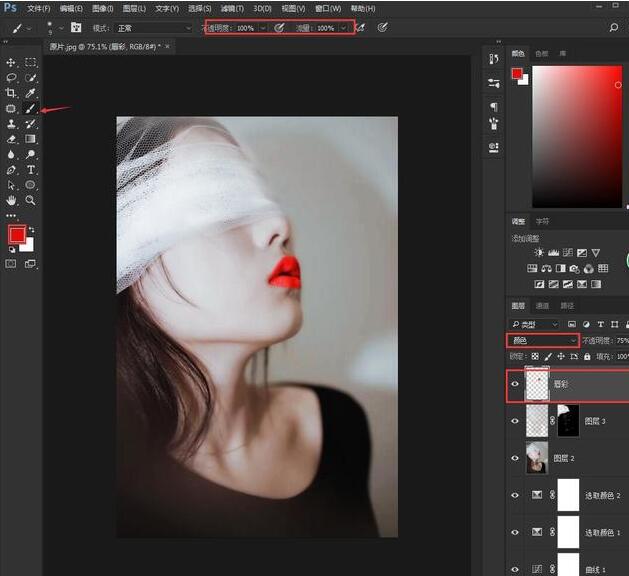Toggle visibility of 图层 3 layer
This screenshot has width=629, height=576.
(x=515, y=421)
